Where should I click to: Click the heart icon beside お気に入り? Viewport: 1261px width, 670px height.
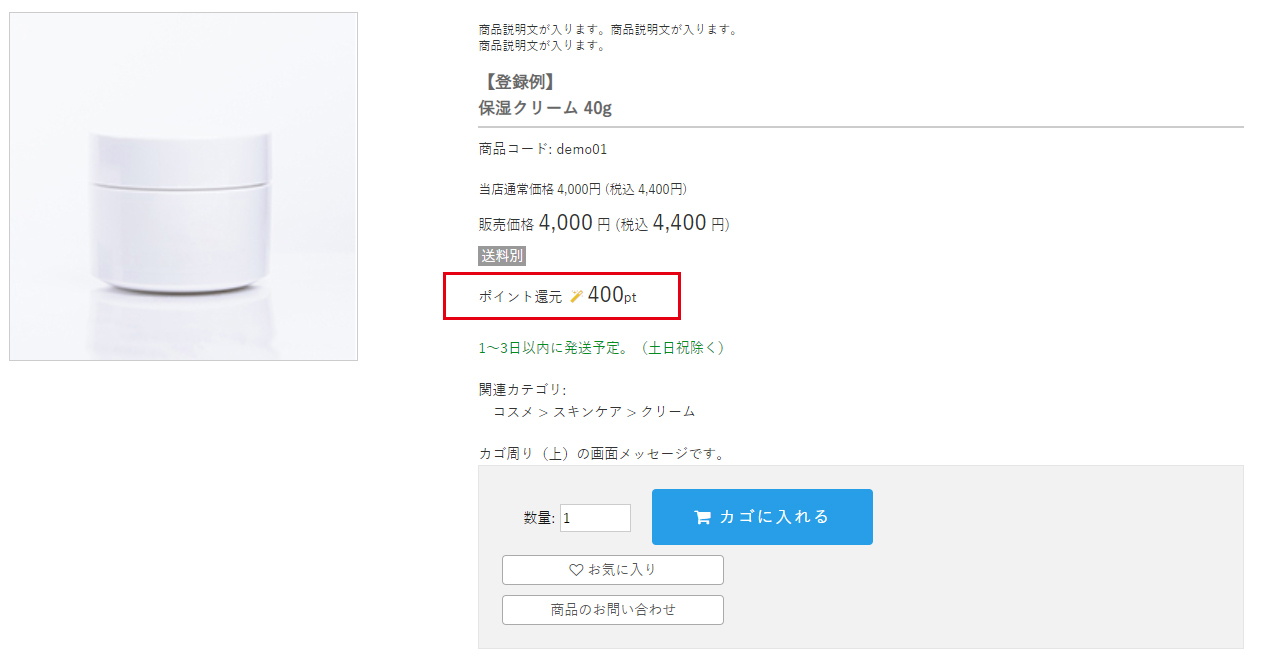(x=576, y=570)
